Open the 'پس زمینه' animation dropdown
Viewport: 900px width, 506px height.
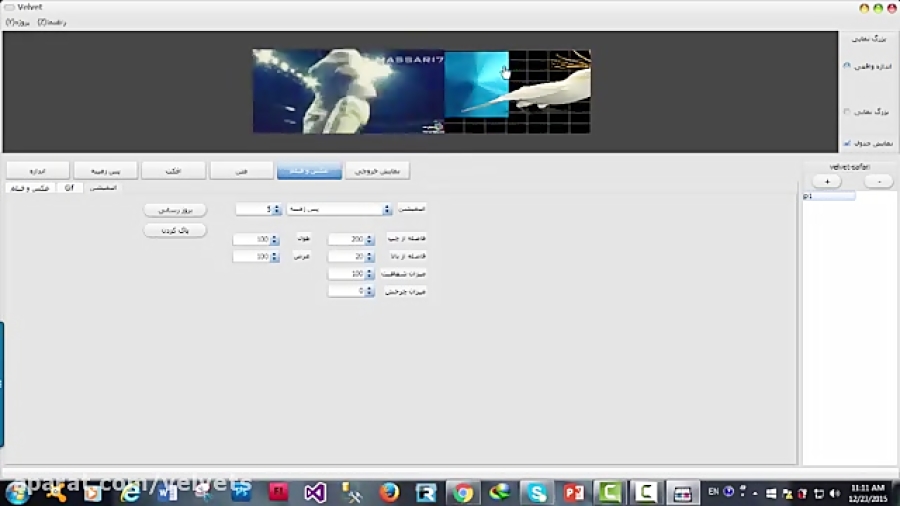click(339, 209)
